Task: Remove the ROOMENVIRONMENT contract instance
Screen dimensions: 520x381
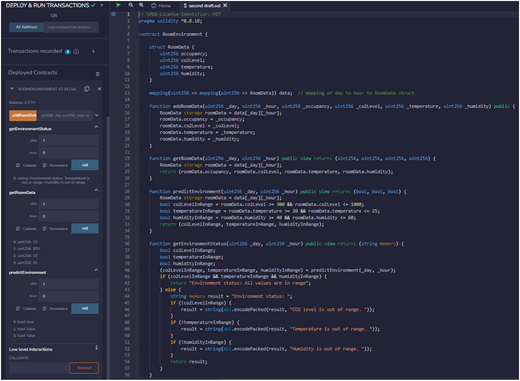Action: coord(99,89)
